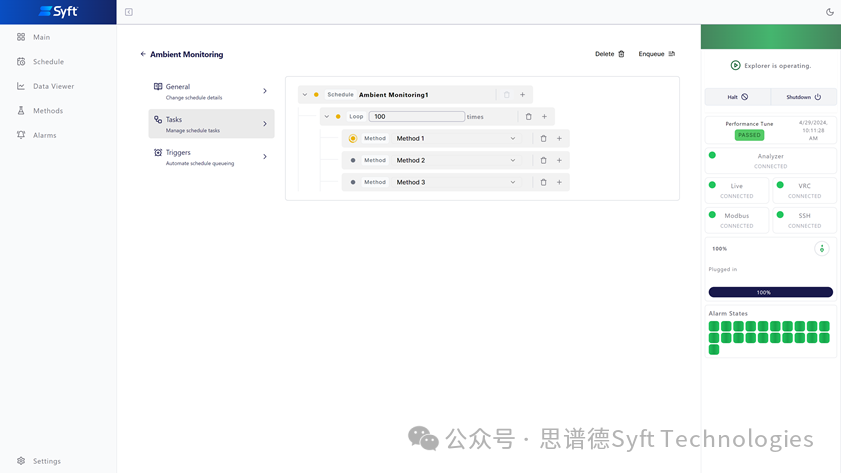Click the trash icon on the Schedule row

tap(506, 94)
